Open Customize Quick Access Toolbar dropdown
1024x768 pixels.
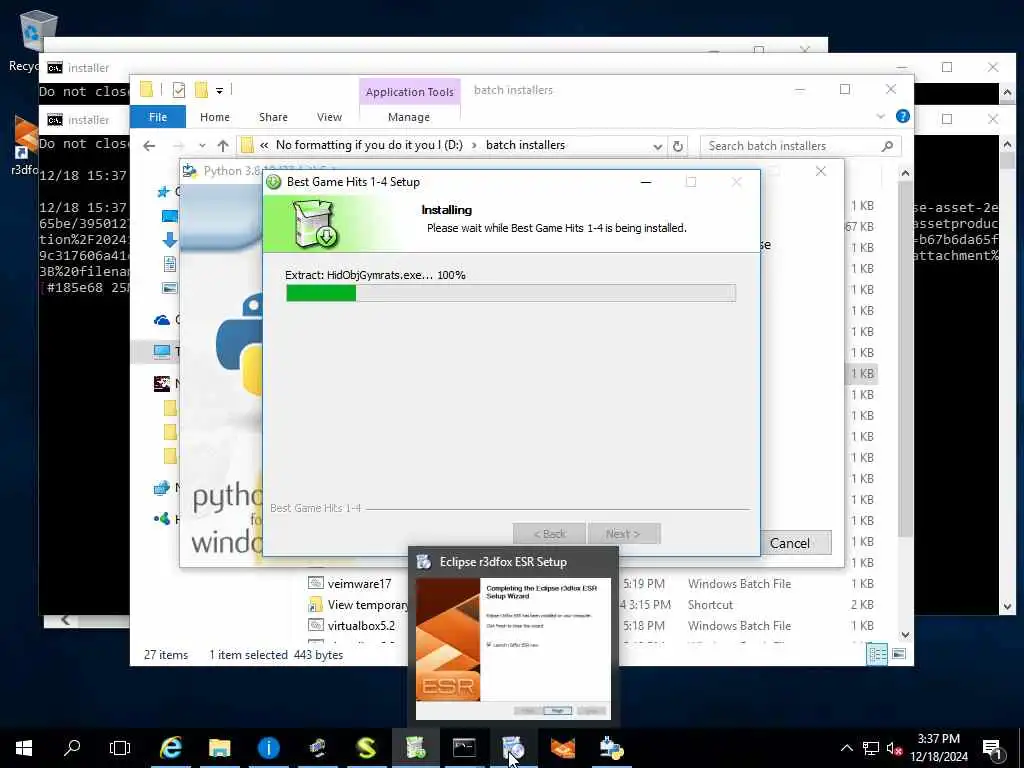pyautogui.click(x=219, y=90)
